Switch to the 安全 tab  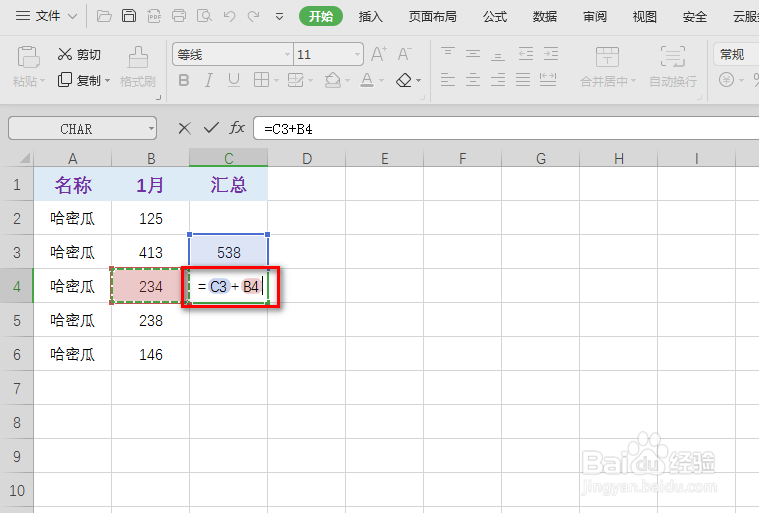695,16
